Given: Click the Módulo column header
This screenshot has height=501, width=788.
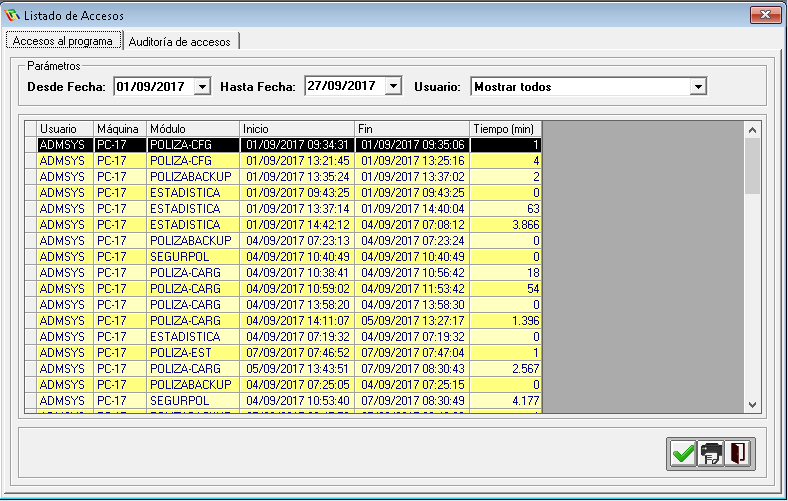Looking at the screenshot, I should [193, 129].
